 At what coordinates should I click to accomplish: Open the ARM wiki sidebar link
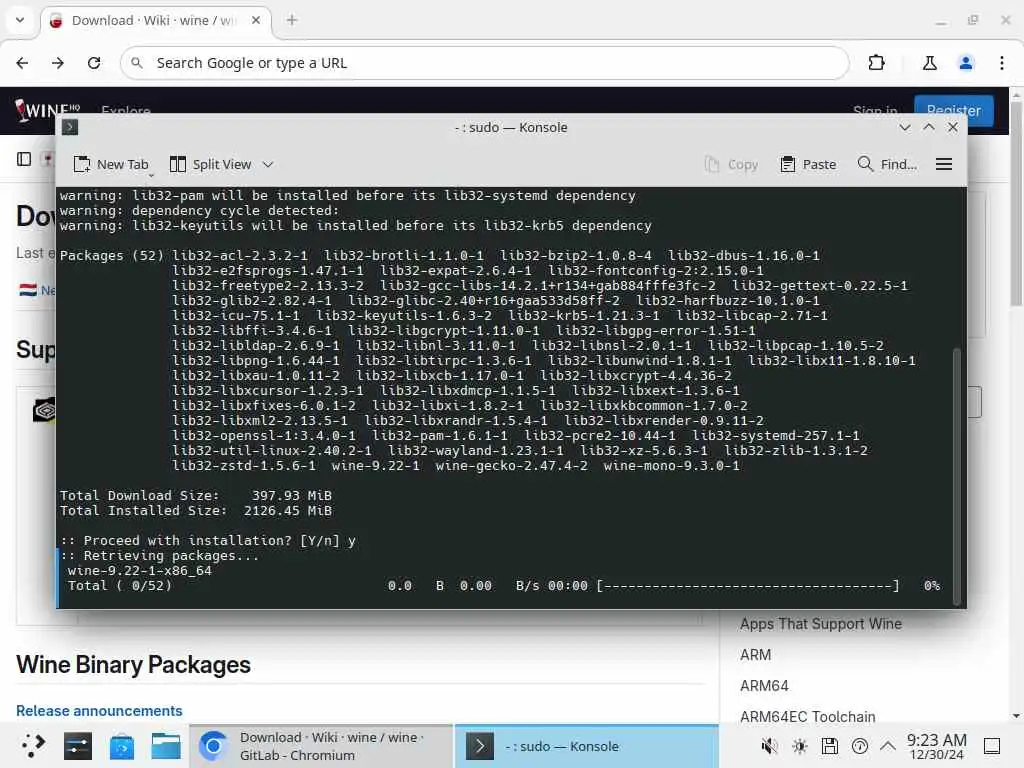(756, 654)
